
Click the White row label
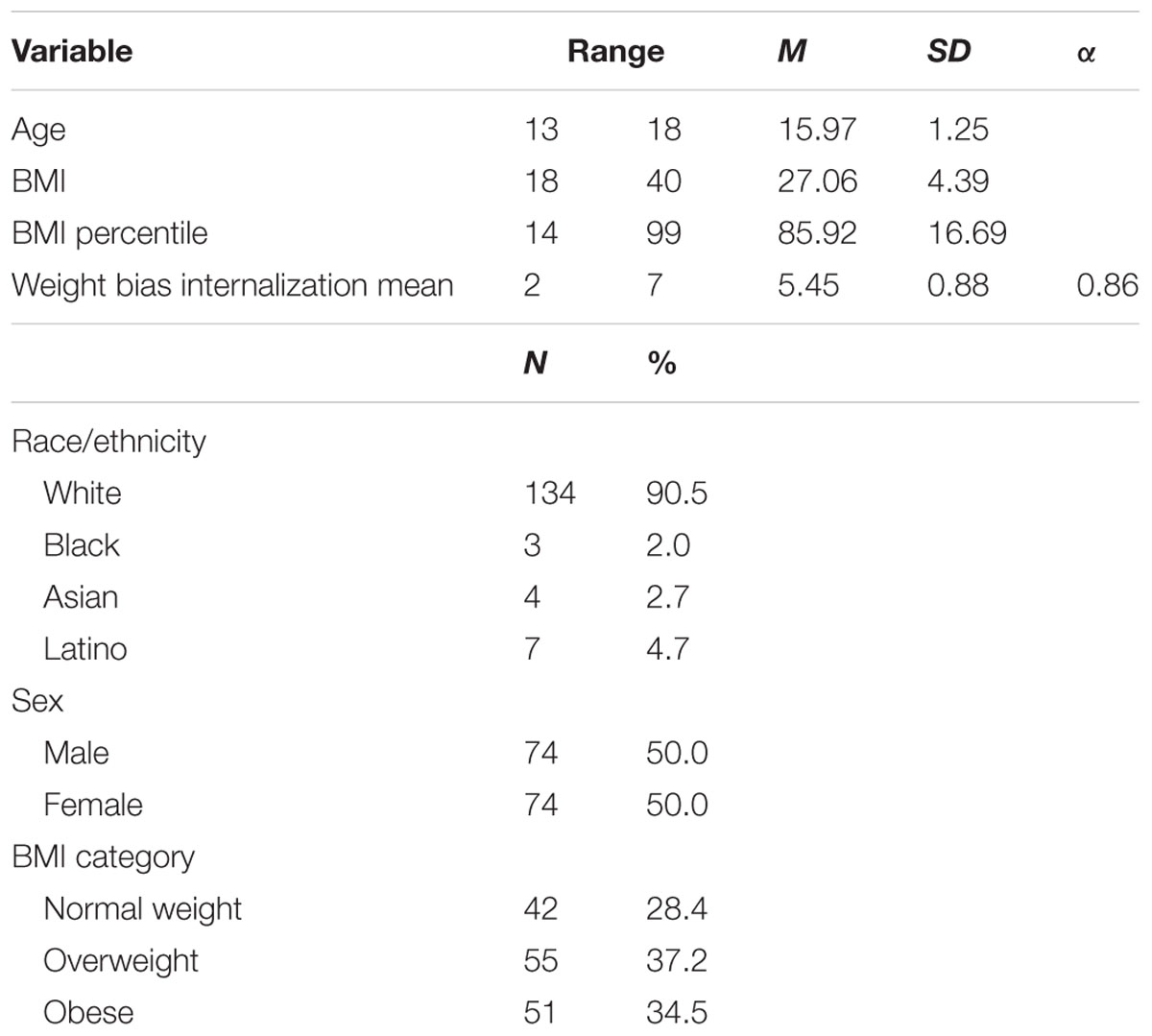pyautogui.click(x=83, y=494)
